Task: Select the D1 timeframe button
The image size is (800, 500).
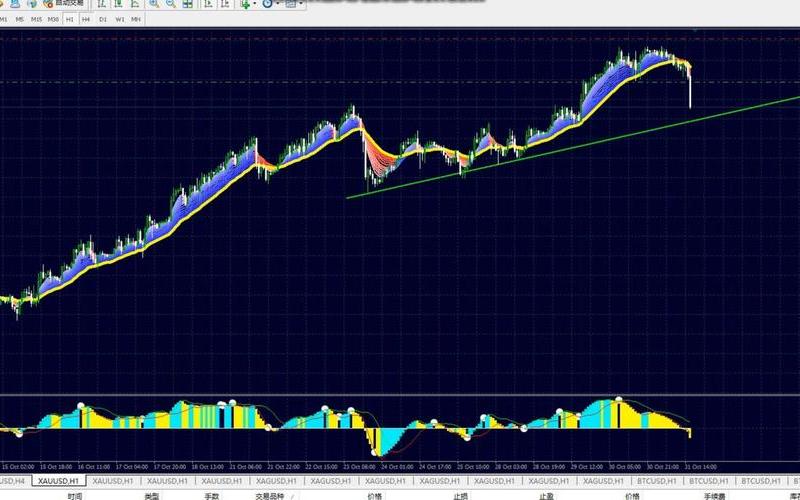Action: [x=104, y=19]
